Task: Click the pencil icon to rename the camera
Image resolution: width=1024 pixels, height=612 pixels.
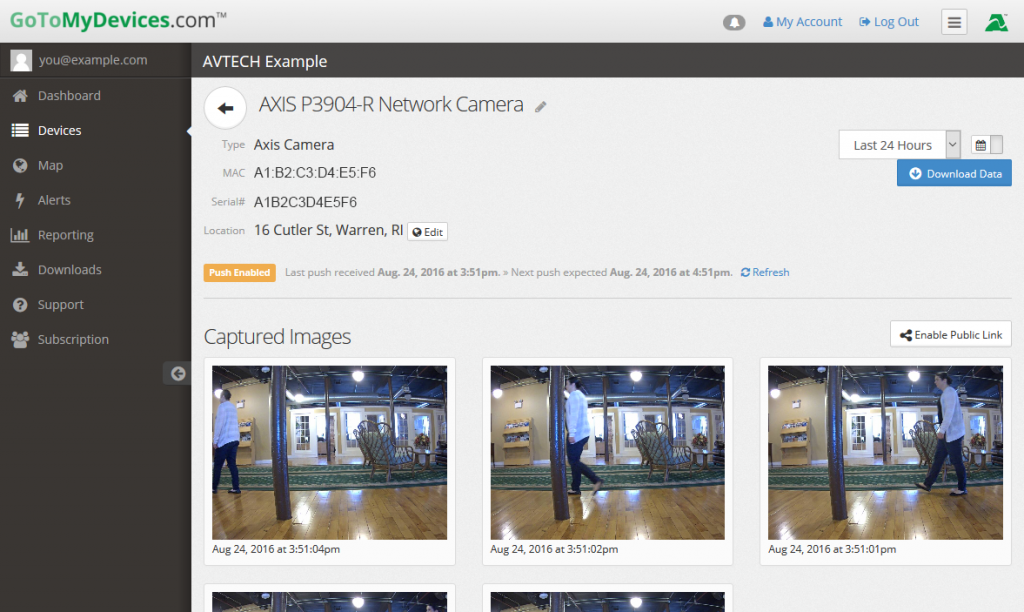Action: [x=541, y=106]
